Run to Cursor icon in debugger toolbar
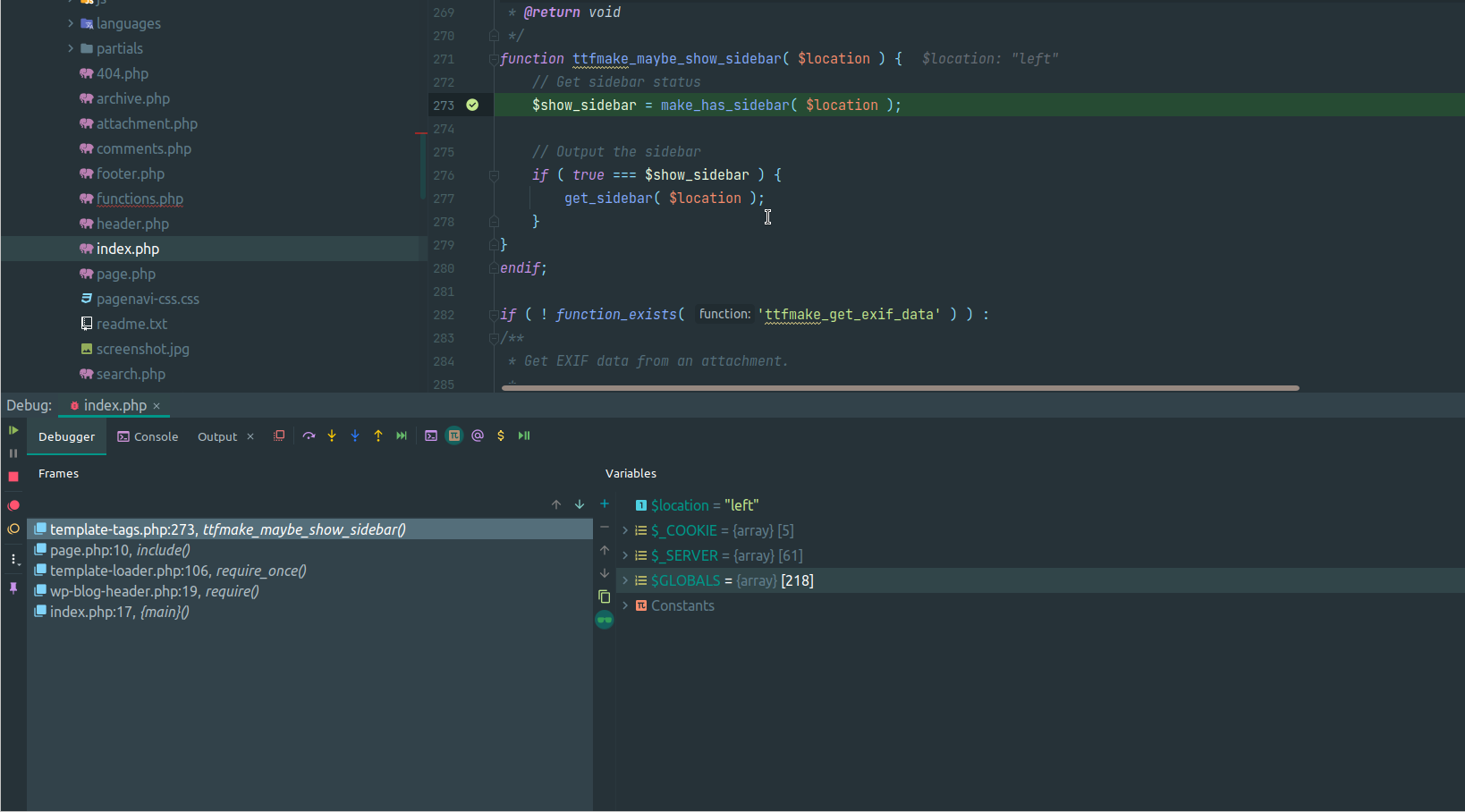This screenshot has width=1465, height=812. 402,436
